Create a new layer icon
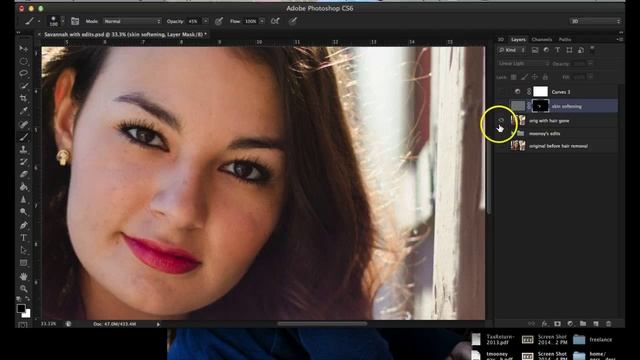 click(596, 324)
